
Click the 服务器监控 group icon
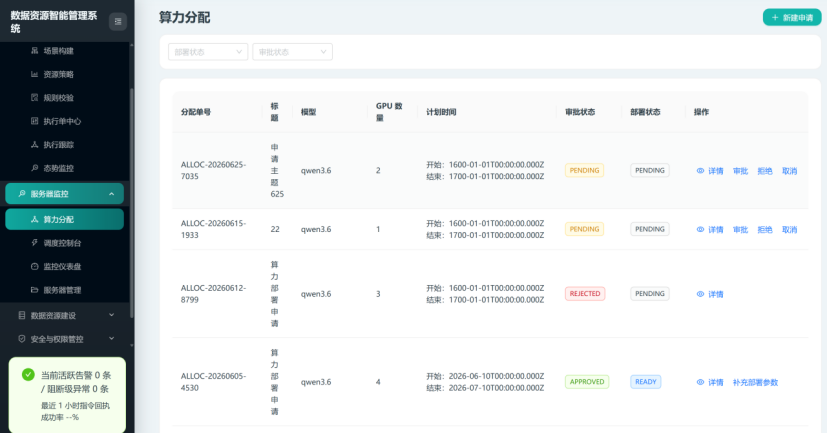pos(22,194)
